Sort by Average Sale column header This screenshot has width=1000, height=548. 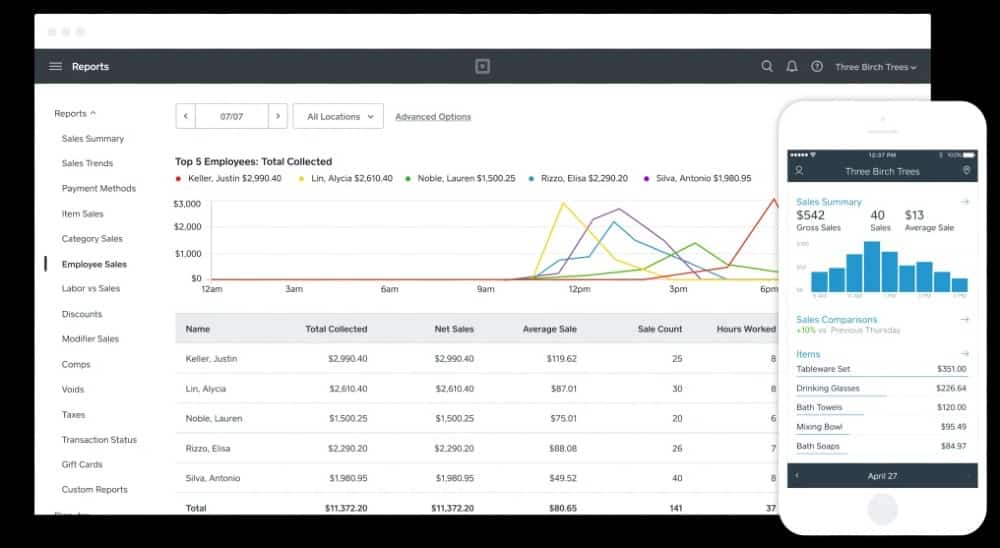click(x=550, y=329)
